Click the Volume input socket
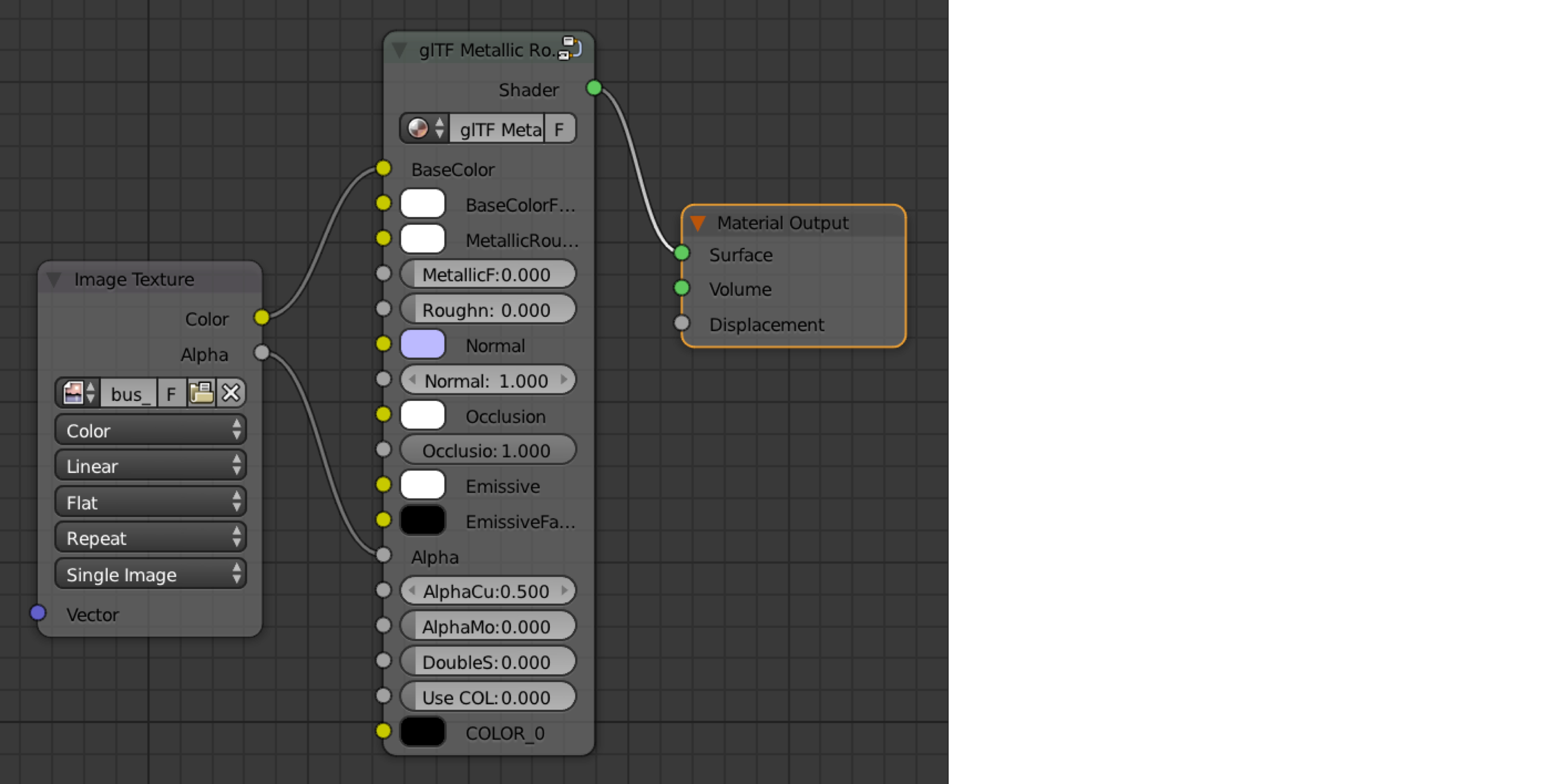Screen dimensions: 1568x784 682,288
